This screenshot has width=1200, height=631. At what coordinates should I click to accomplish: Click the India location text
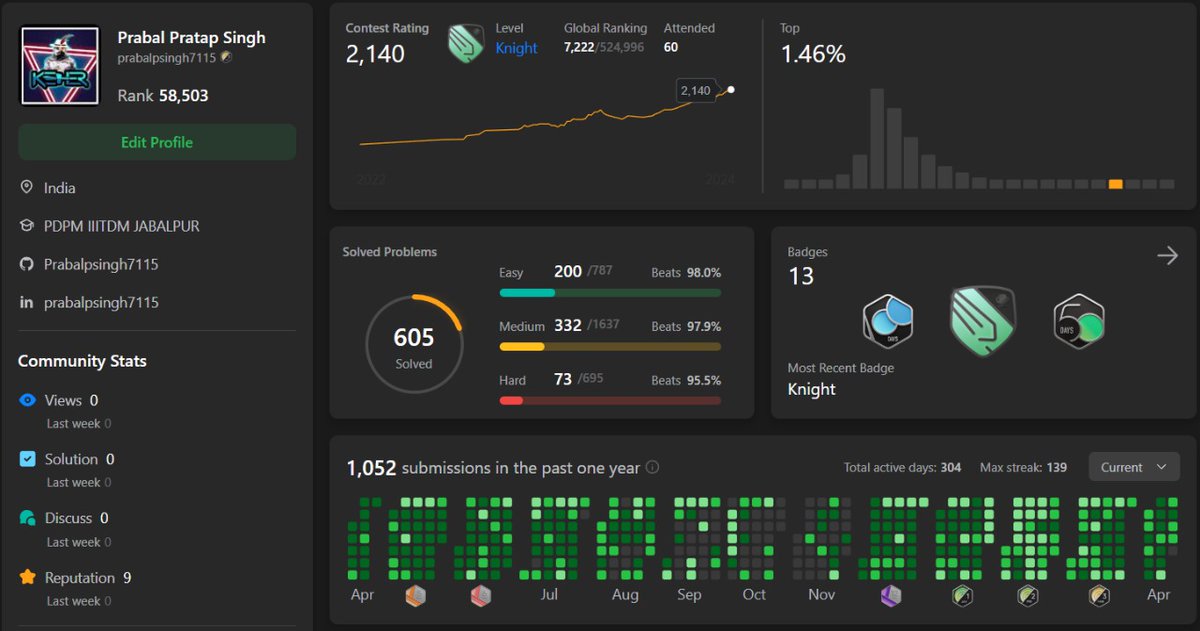point(60,188)
